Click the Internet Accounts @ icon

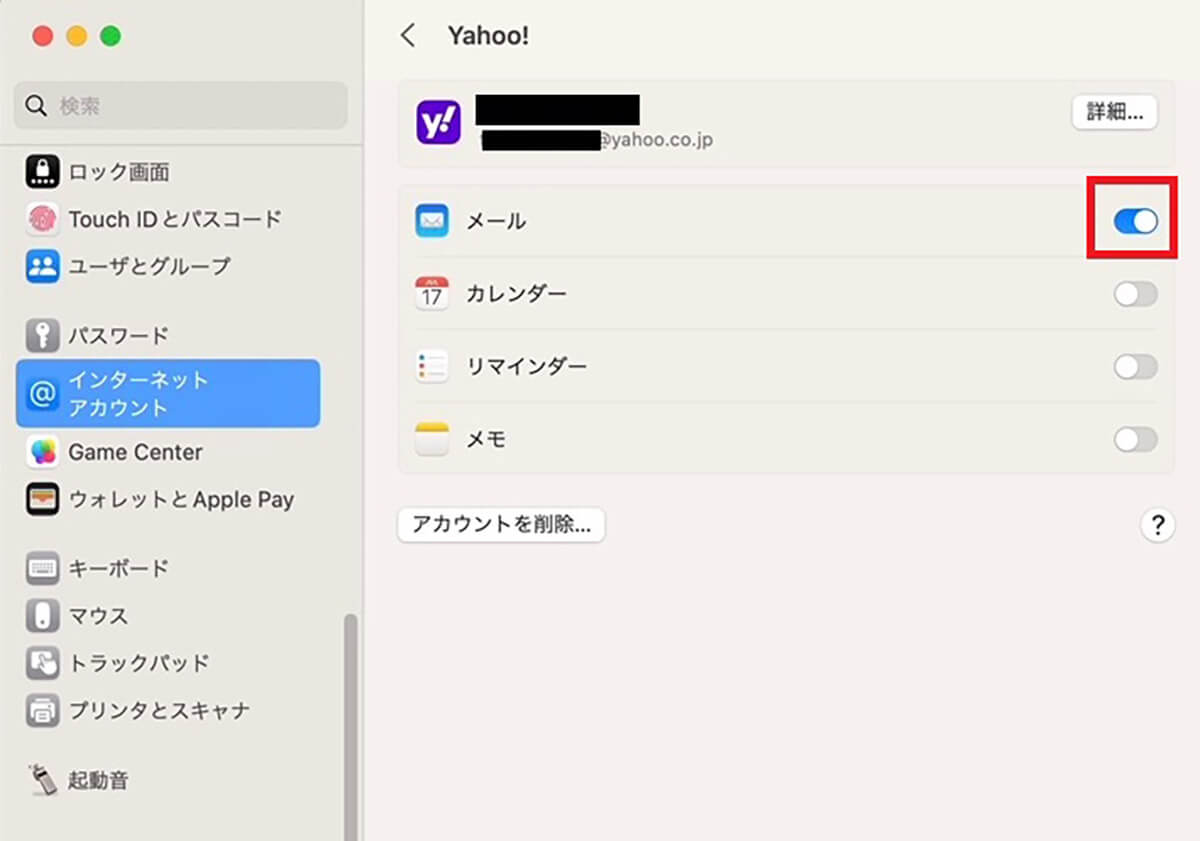[x=42, y=394]
